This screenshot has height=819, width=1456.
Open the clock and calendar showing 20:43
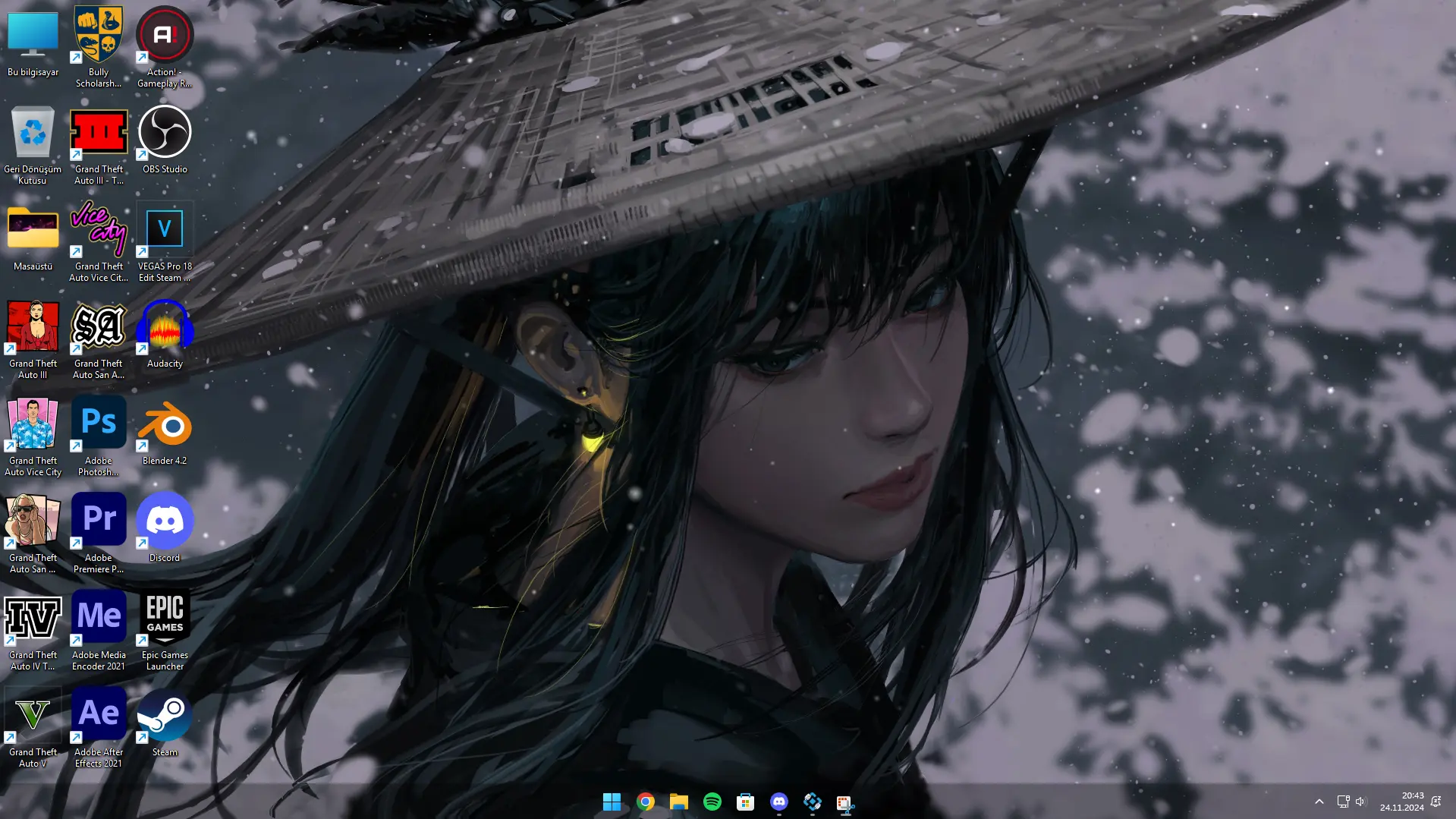(1401, 802)
